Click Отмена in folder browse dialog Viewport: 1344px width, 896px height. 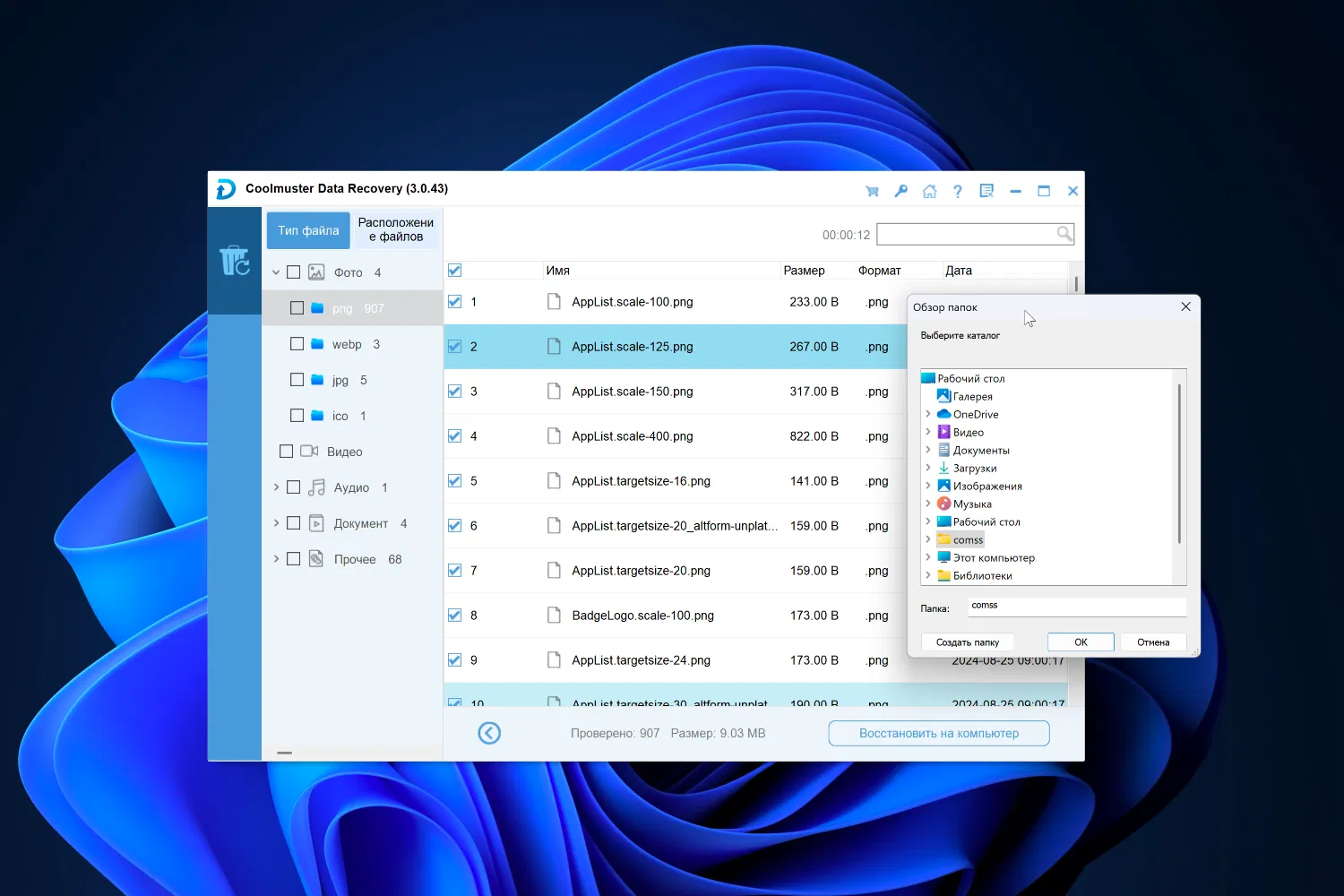1153,642
